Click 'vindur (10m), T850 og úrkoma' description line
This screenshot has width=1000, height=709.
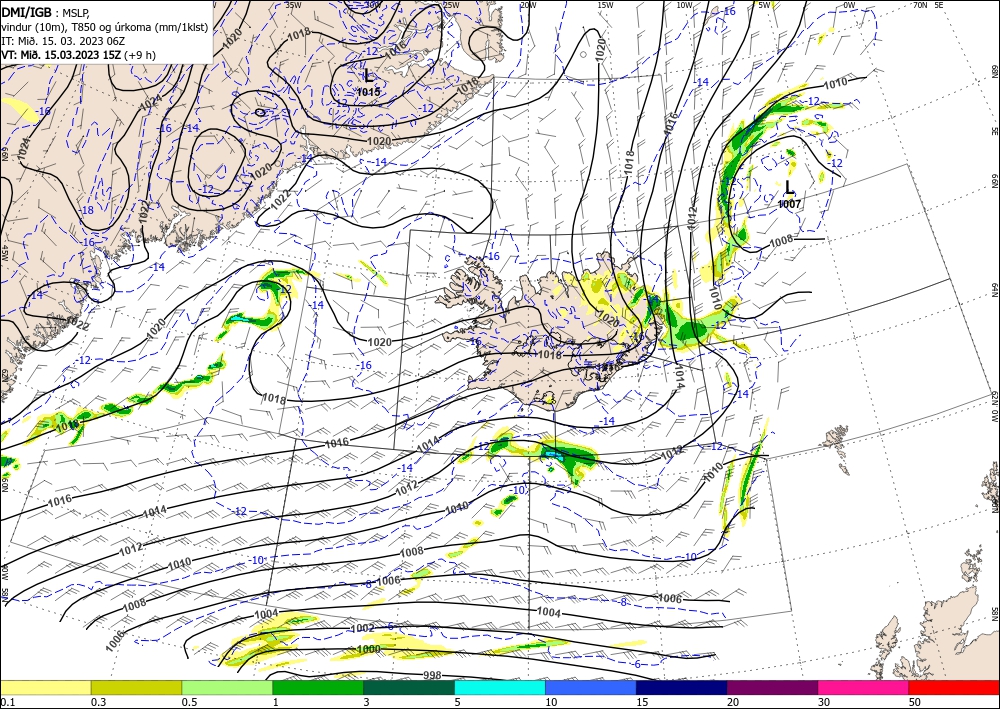click(x=104, y=27)
